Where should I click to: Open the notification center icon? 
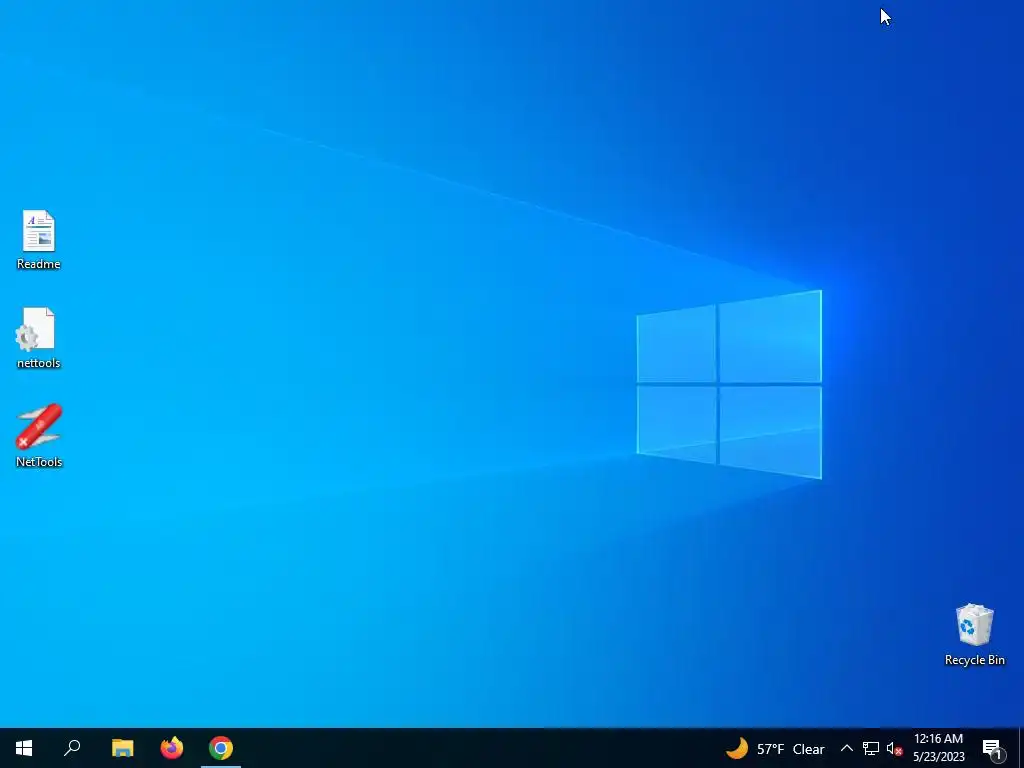pyautogui.click(x=992, y=748)
